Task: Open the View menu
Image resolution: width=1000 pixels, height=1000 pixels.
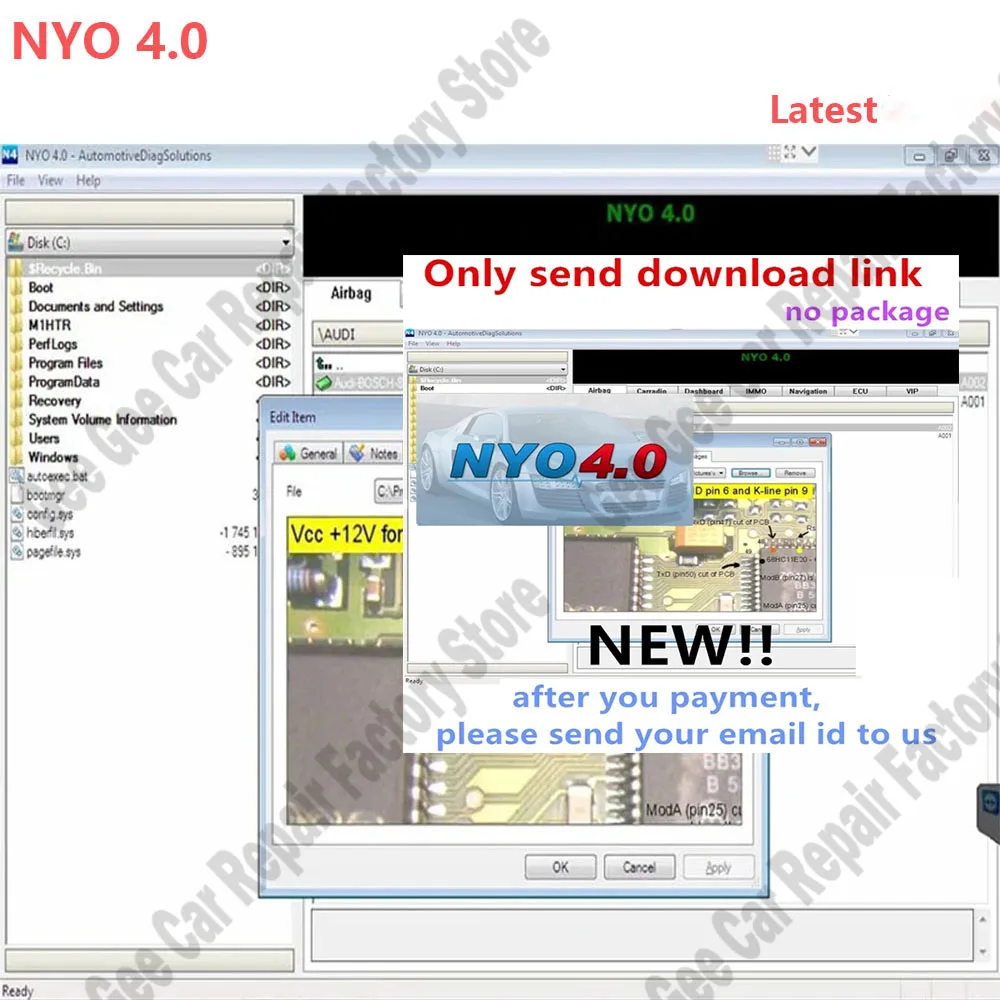Action: click(50, 181)
